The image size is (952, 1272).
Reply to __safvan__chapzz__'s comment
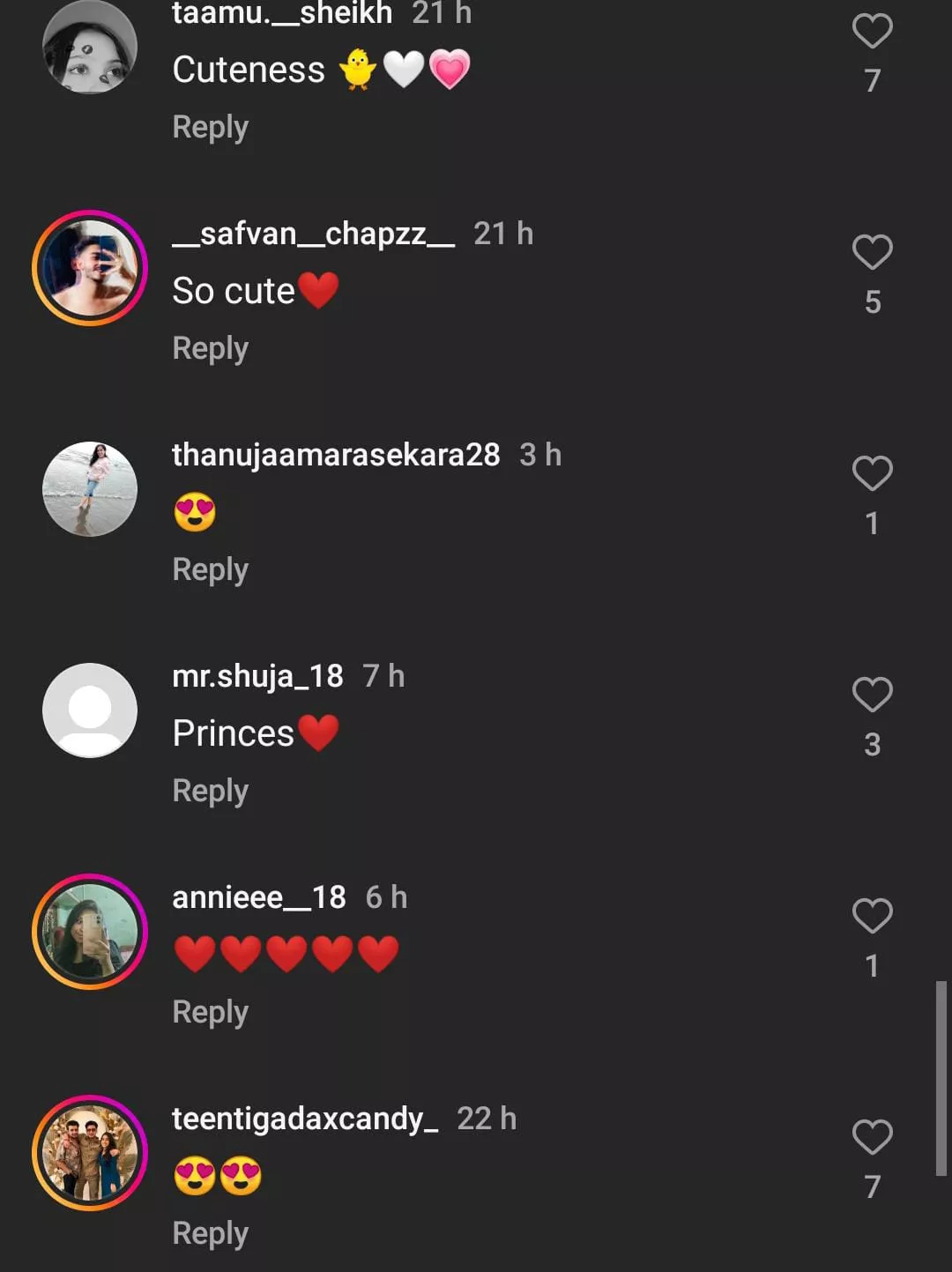(210, 348)
